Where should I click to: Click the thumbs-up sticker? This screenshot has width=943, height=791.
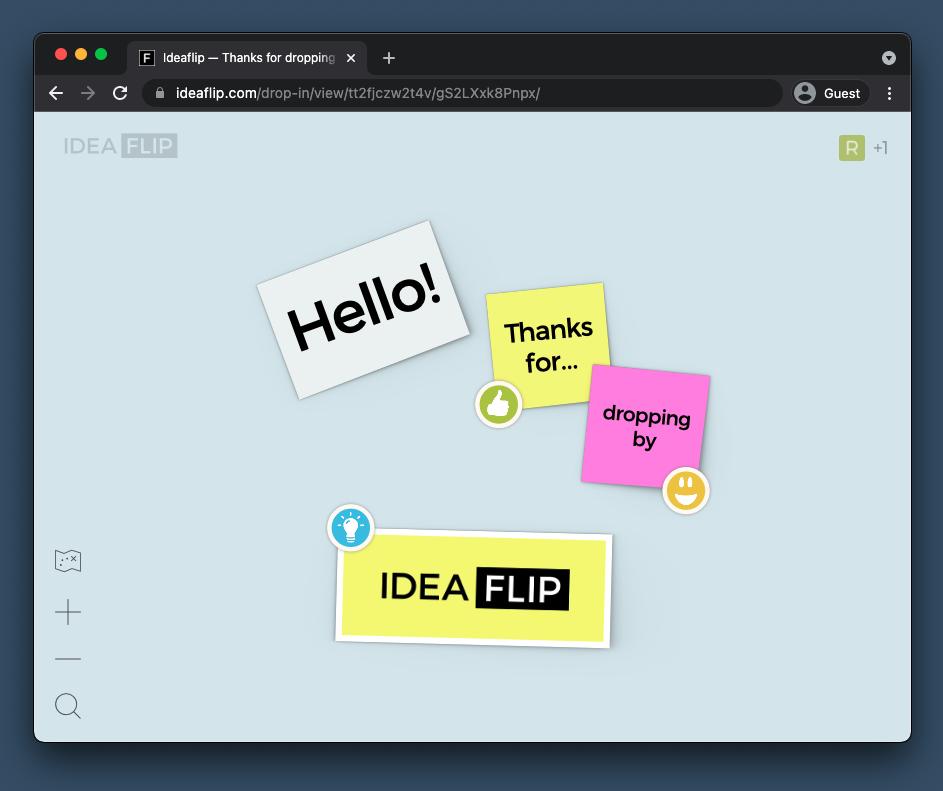(498, 404)
